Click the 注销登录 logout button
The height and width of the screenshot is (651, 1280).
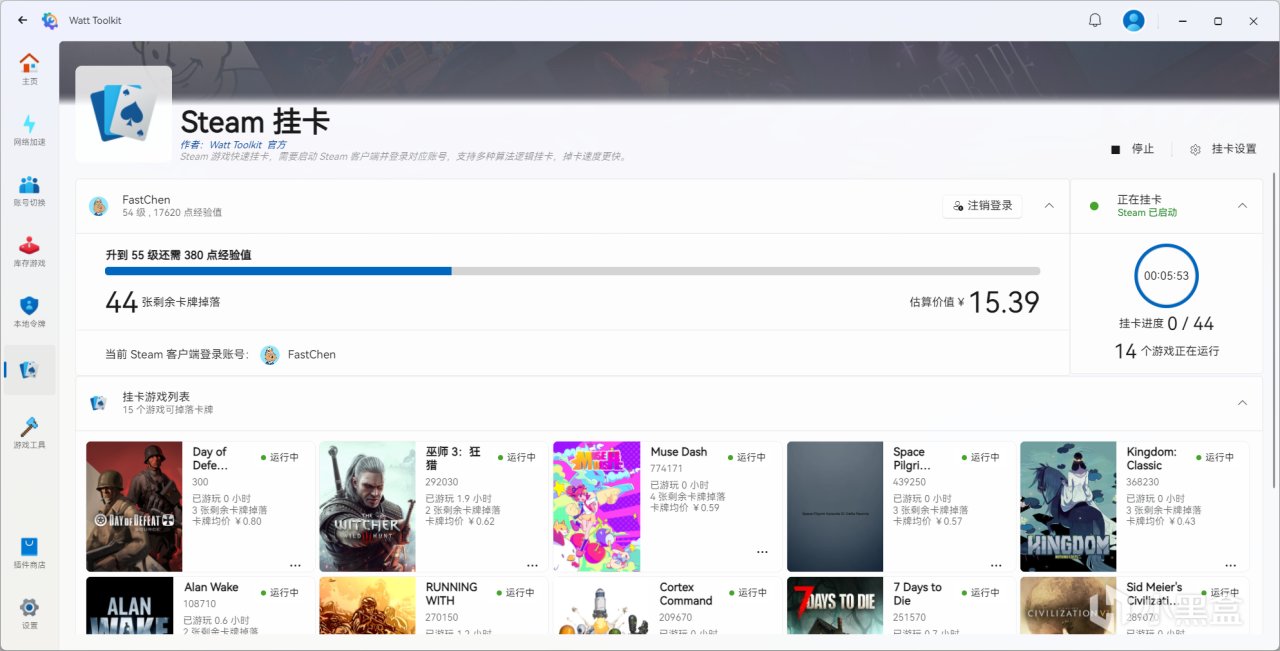(982, 206)
